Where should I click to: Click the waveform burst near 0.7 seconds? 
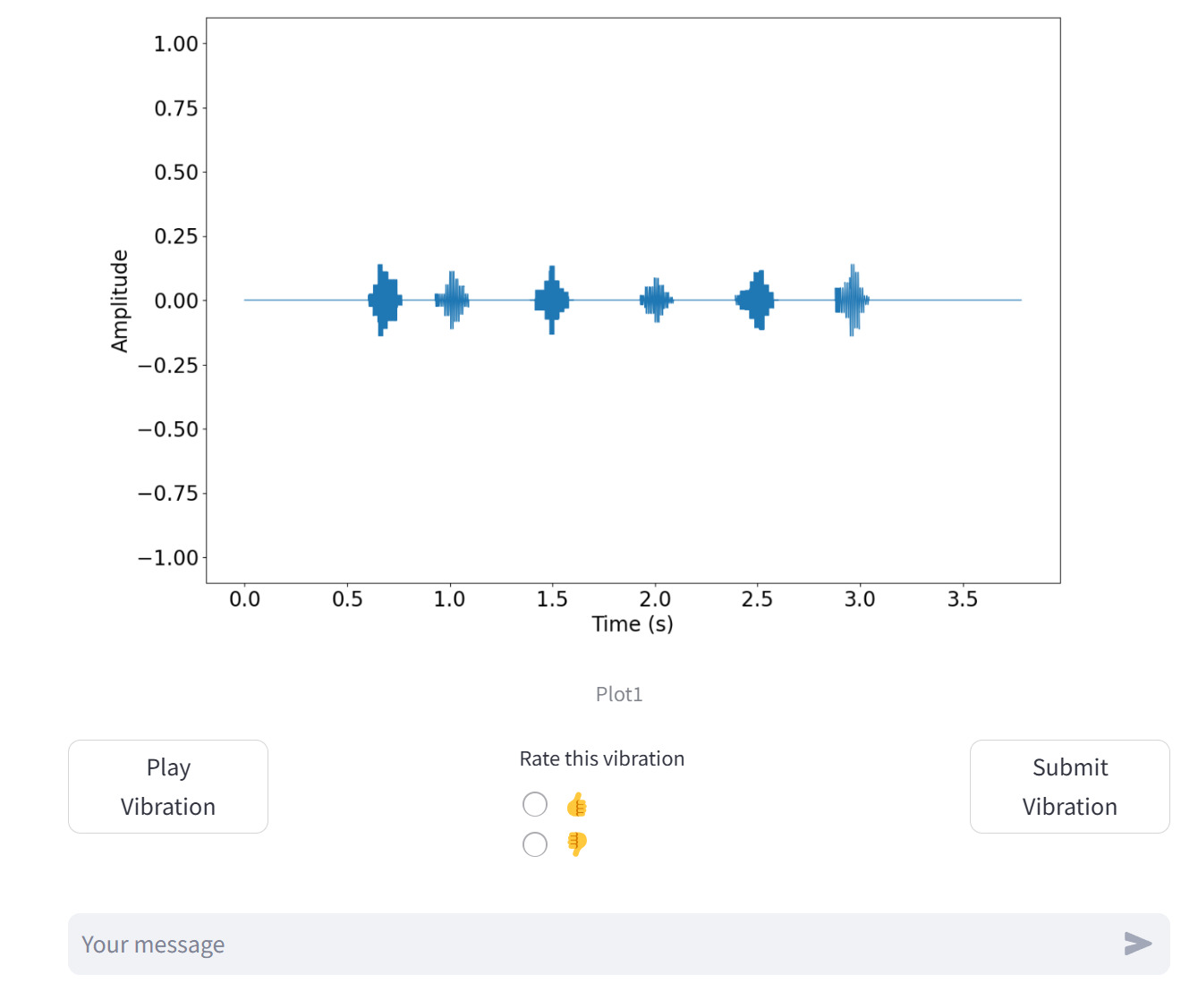click(x=385, y=301)
